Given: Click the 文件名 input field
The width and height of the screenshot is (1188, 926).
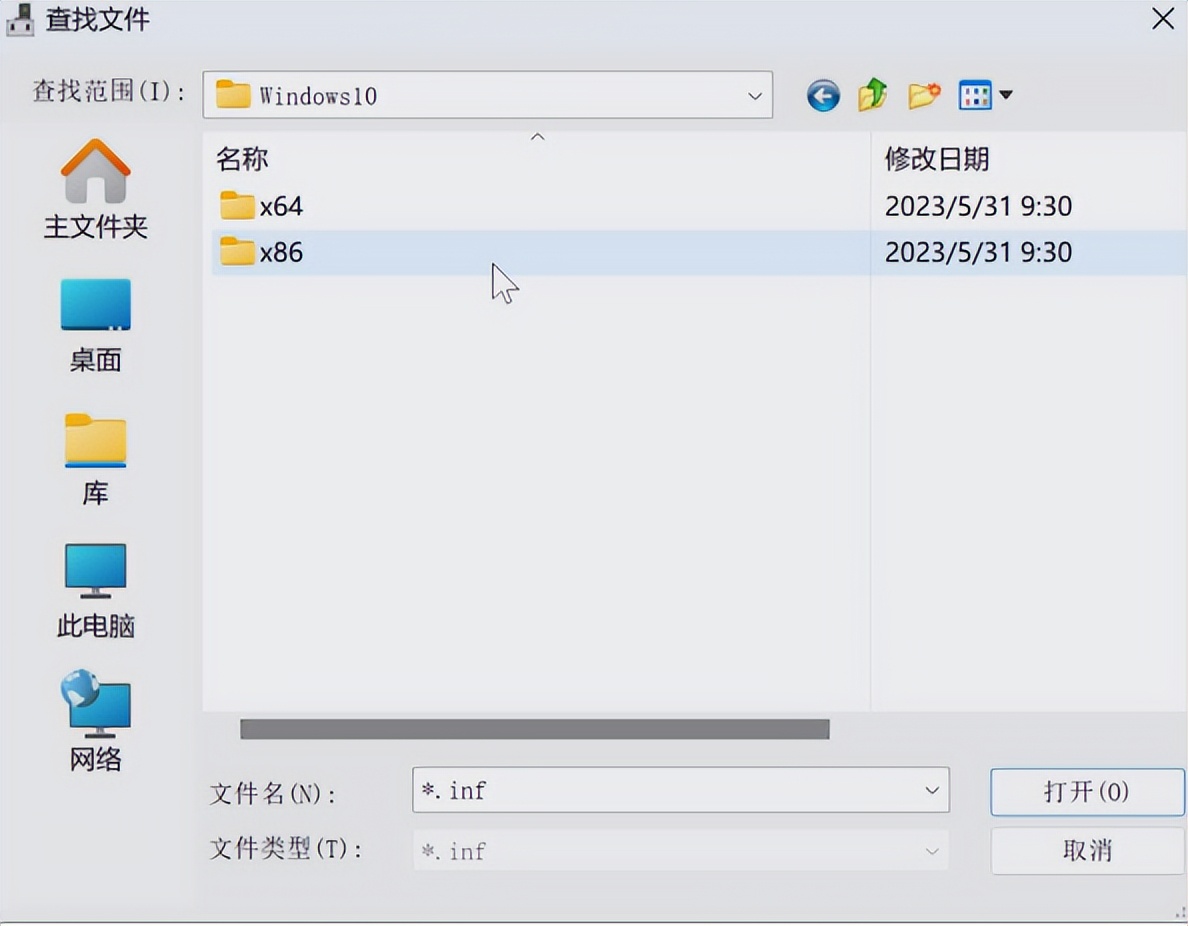Looking at the screenshot, I should [680, 790].
